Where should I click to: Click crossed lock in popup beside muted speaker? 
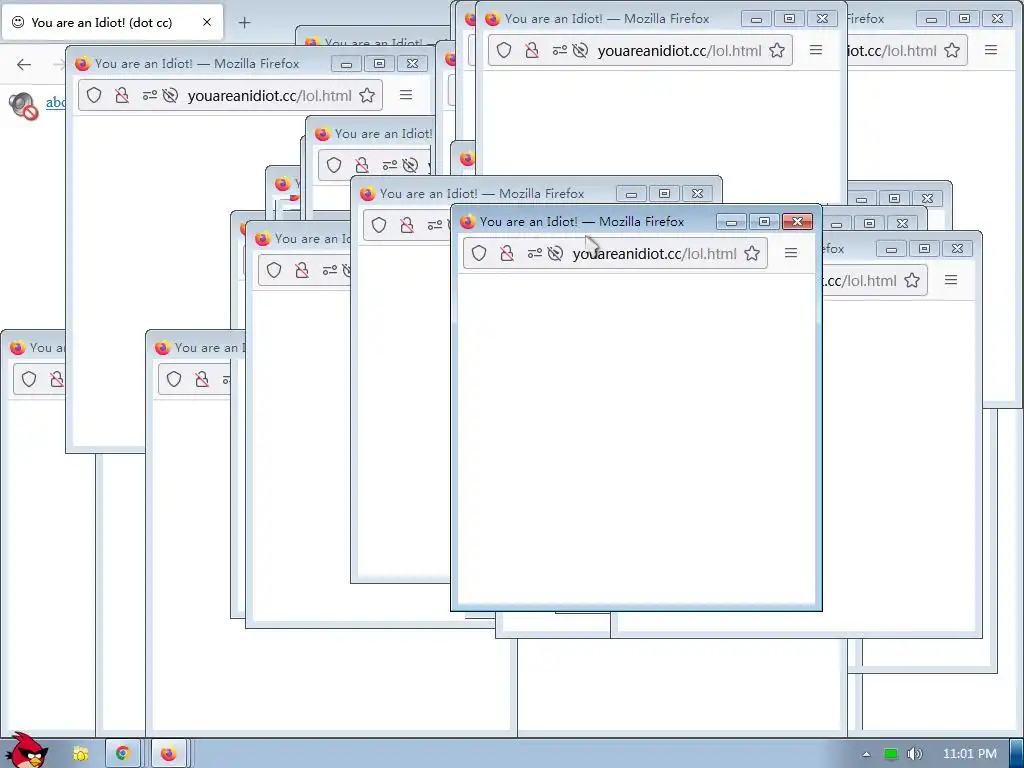tap(121, 95)
